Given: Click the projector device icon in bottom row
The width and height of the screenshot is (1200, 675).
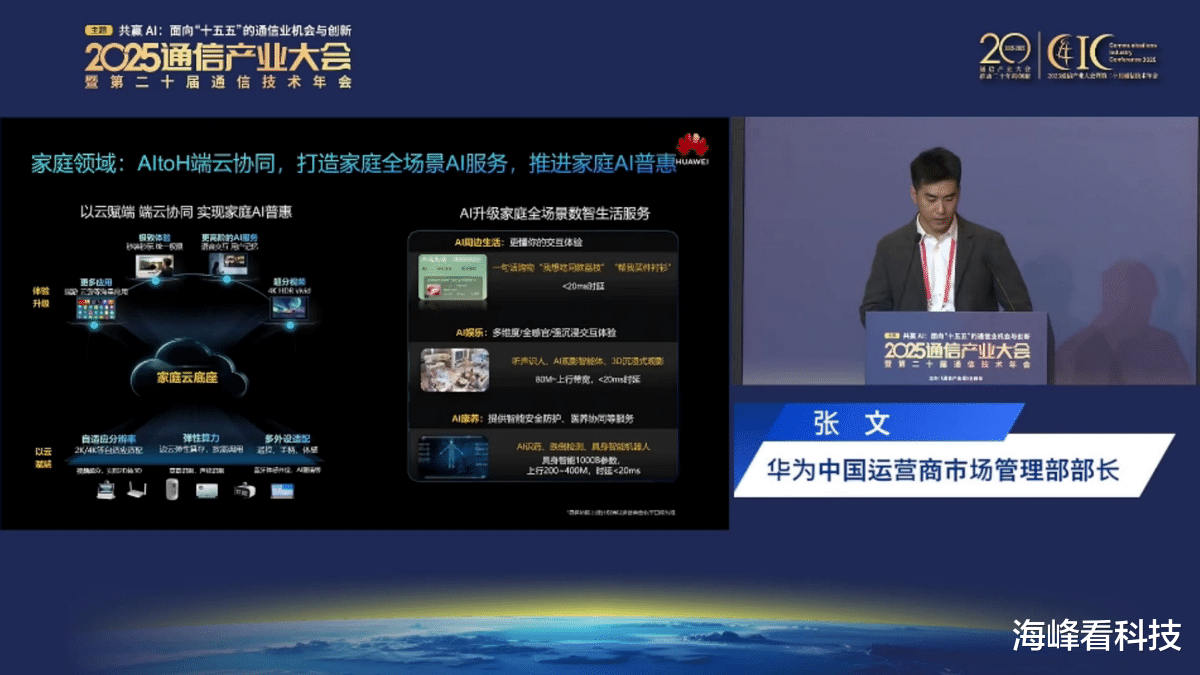Looking at the screenshot, I should [x=208, y=490].
